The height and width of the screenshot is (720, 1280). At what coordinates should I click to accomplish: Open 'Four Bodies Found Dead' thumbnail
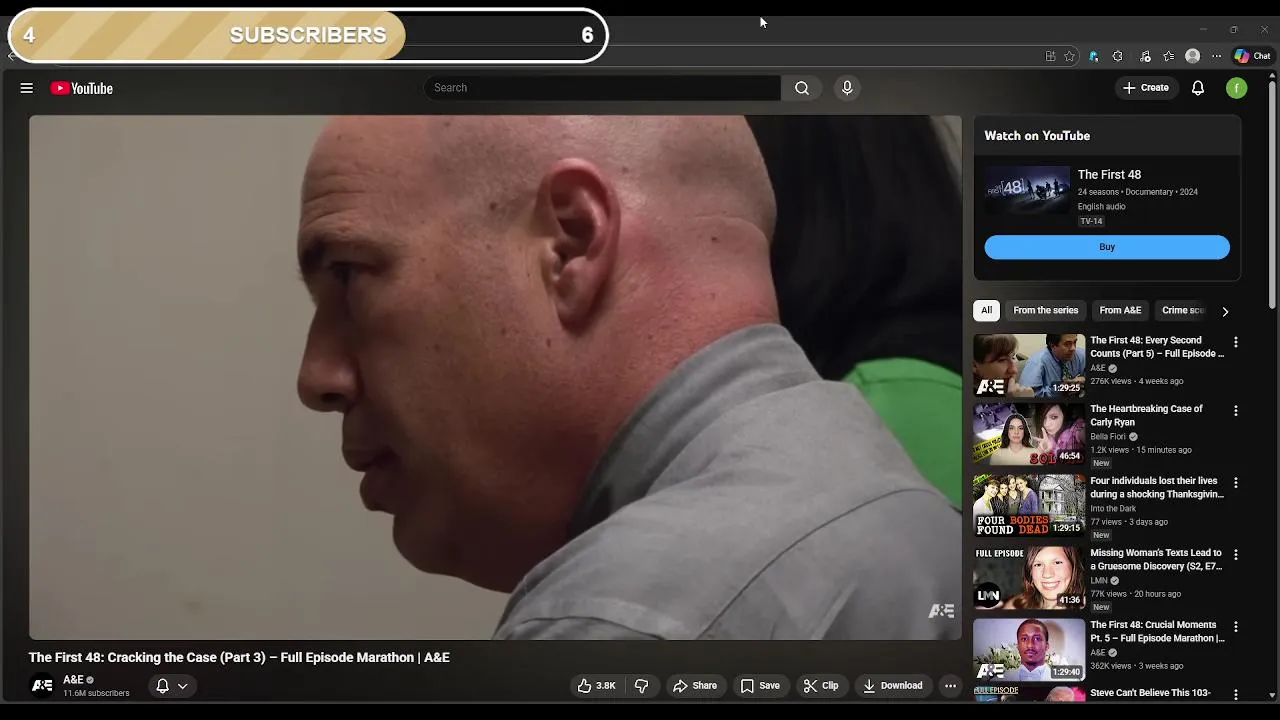pos(1029,506)
